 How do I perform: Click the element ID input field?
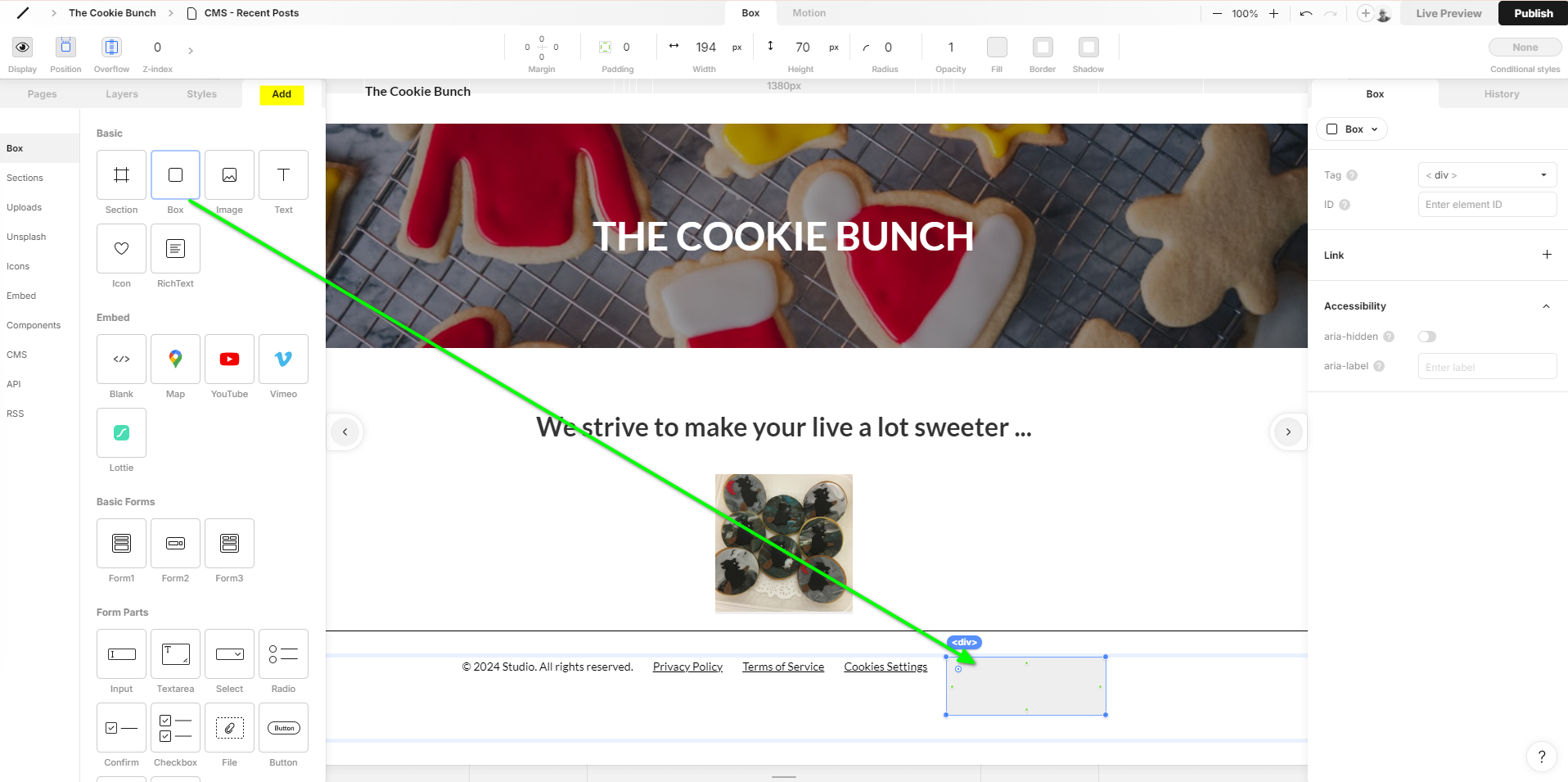click(1487, 205)
